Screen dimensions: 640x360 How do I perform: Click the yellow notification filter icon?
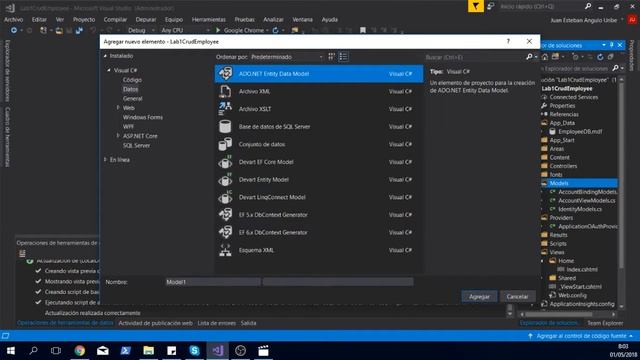tap(476, 6)
